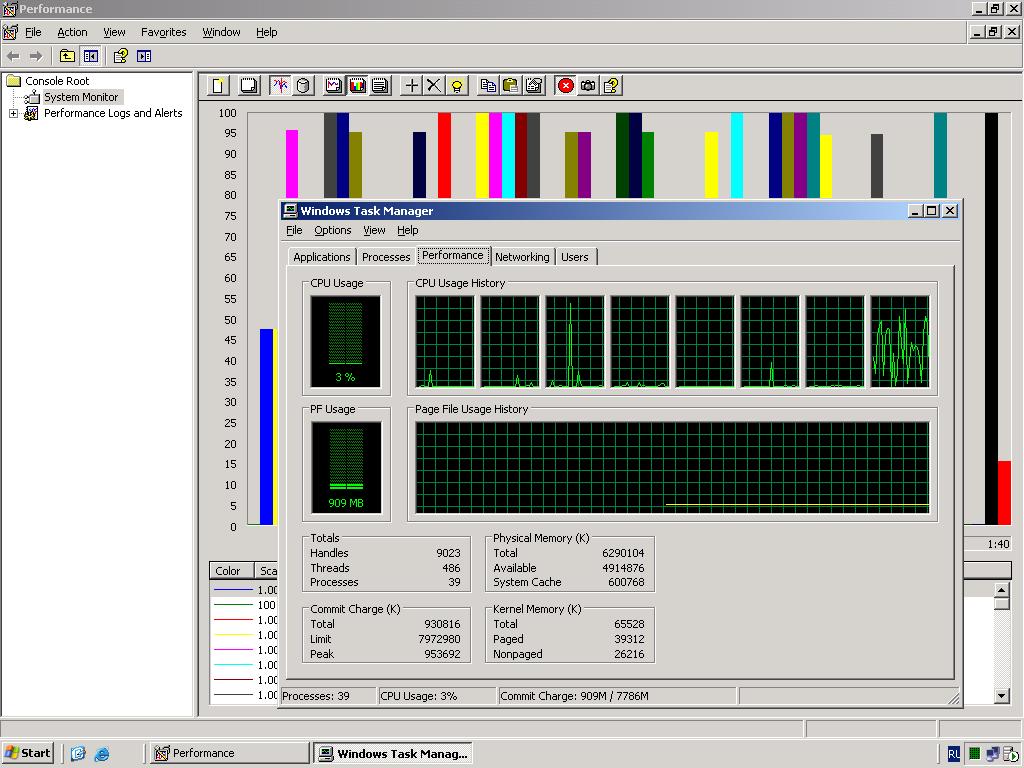This screenshot has height=768, width=1024.
Task: Open the Options menu in Task Manager
Action: pyautogui.click(x=333, y=230)
